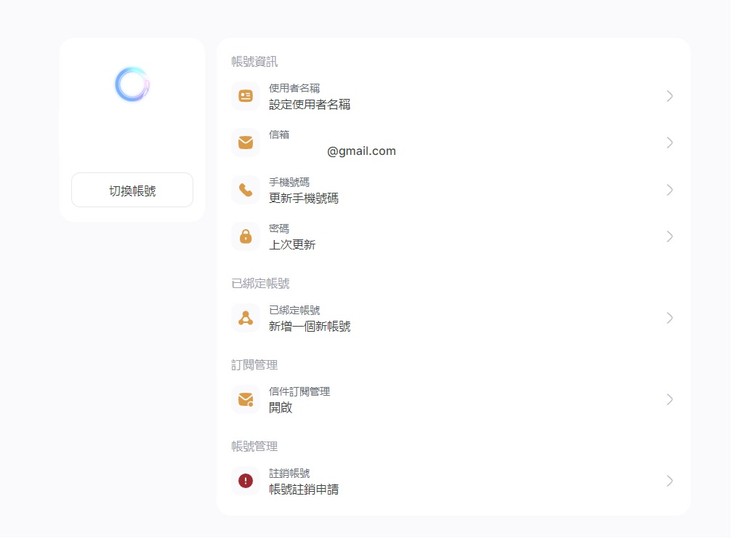Open the chevron on 信件訂閱管理 row
The width and height of the screenshot is (750, 539).
tap(670, 399)
